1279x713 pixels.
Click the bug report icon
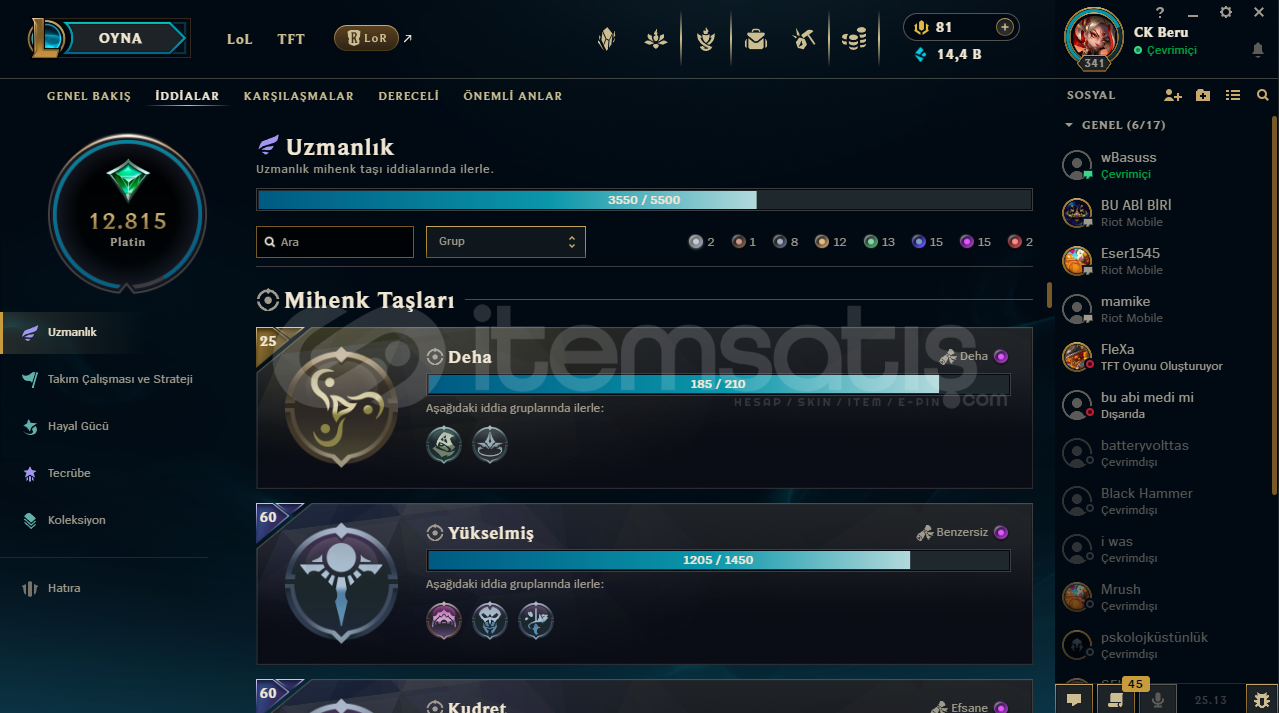click(1262, 700)
